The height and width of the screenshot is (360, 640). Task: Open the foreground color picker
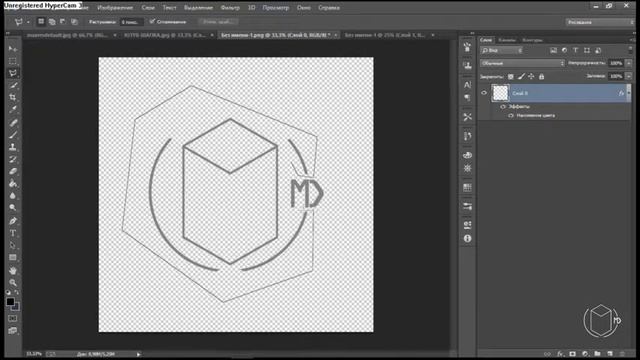(x=10, y=302)
